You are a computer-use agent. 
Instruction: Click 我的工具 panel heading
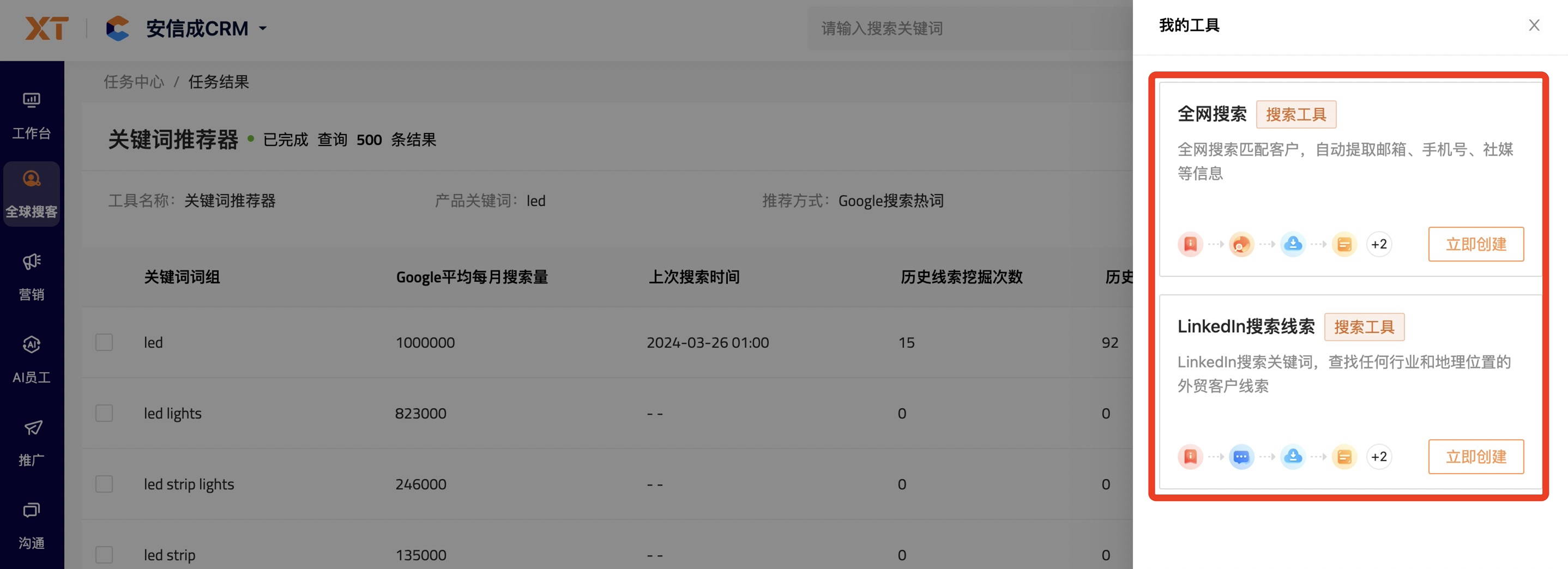coord(1189,25)
